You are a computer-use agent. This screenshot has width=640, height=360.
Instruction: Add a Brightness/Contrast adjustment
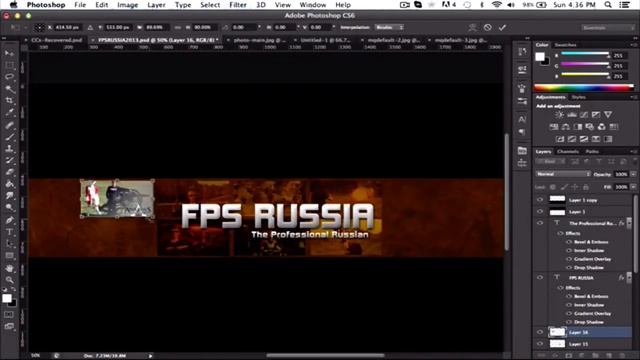pyautogui.click(x=560, y=115)
